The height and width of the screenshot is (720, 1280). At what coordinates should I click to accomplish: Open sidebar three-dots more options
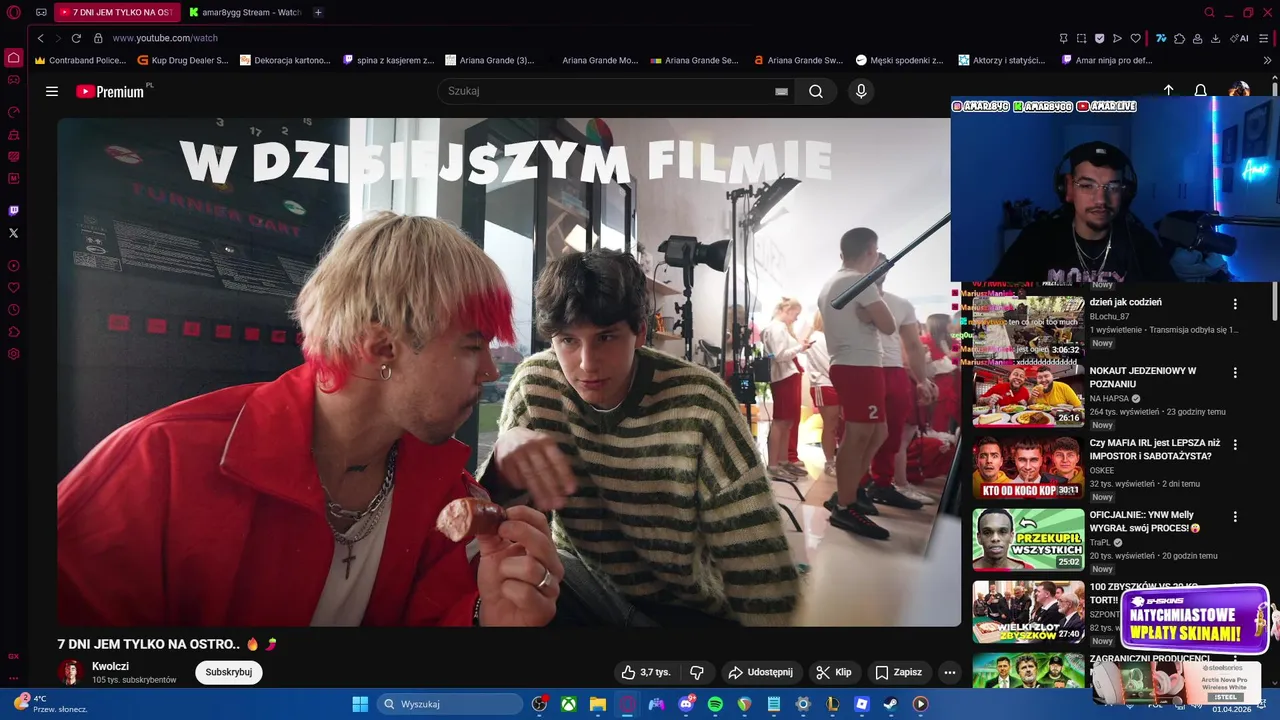(13, 678)
